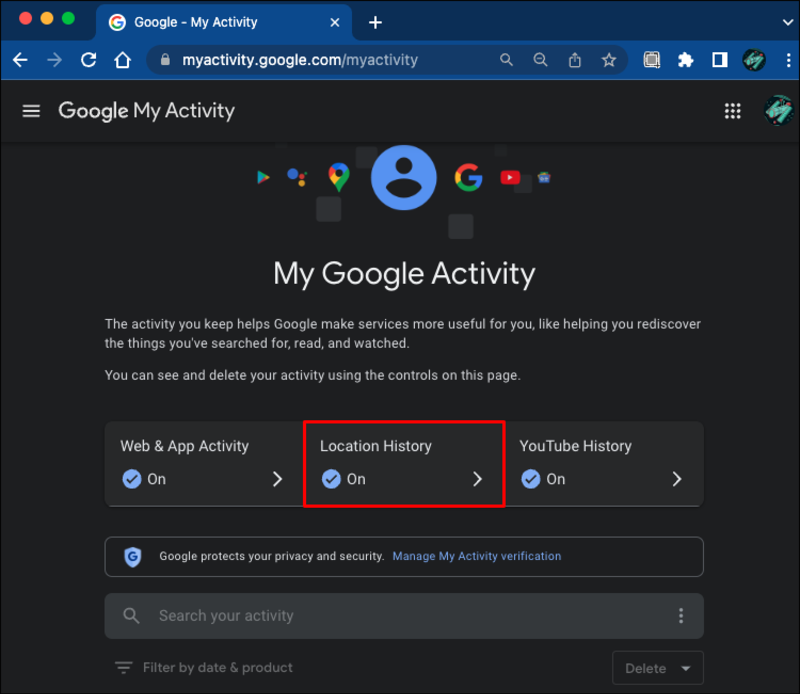The width and height of the screenshot is (800, 694).
Task: Open the YouTube History card title
Action: pyautogui.click(x=575, y=446)
